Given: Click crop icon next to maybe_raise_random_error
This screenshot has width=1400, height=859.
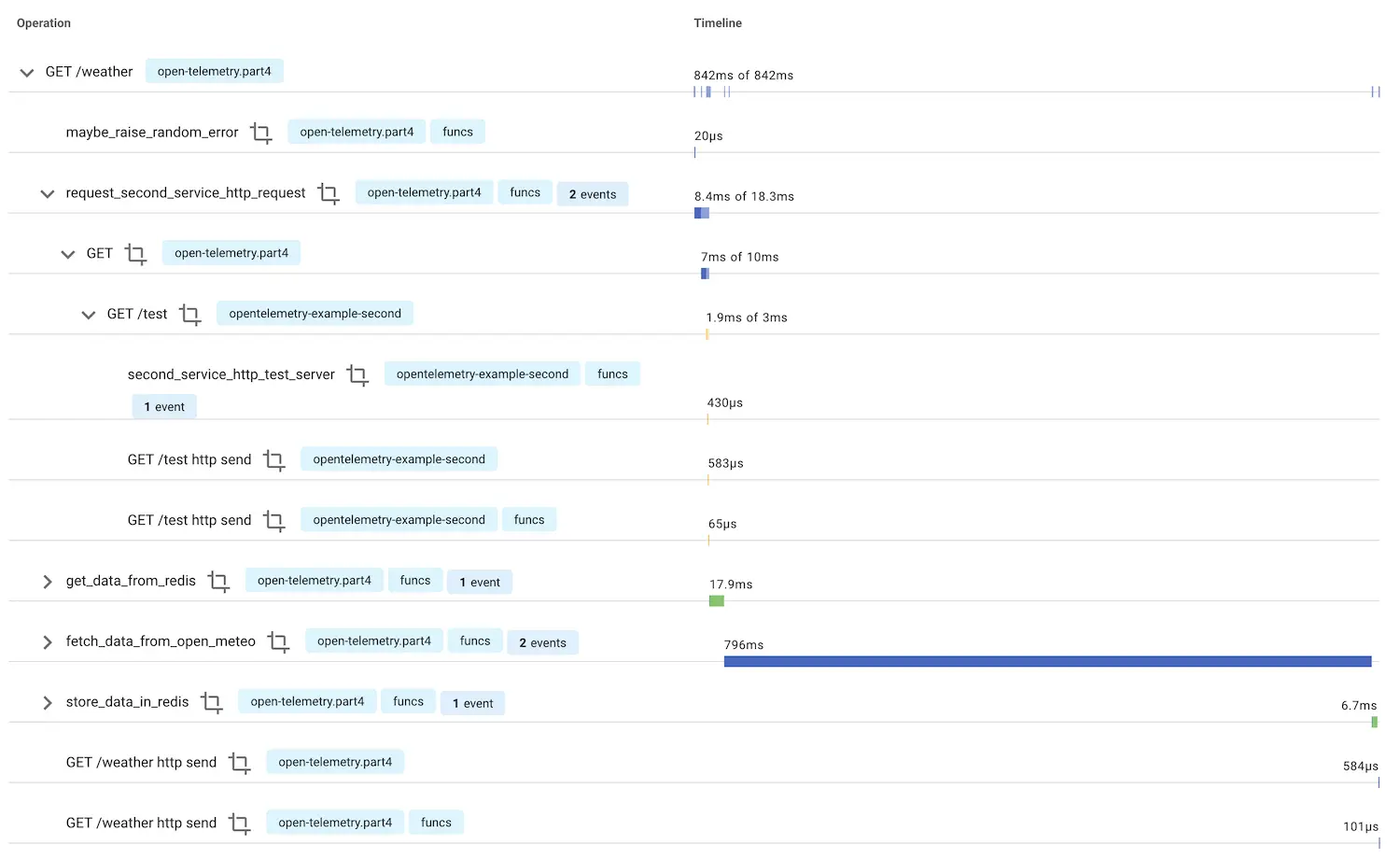Looking at the screenshot, I should [x=261, y=134].
